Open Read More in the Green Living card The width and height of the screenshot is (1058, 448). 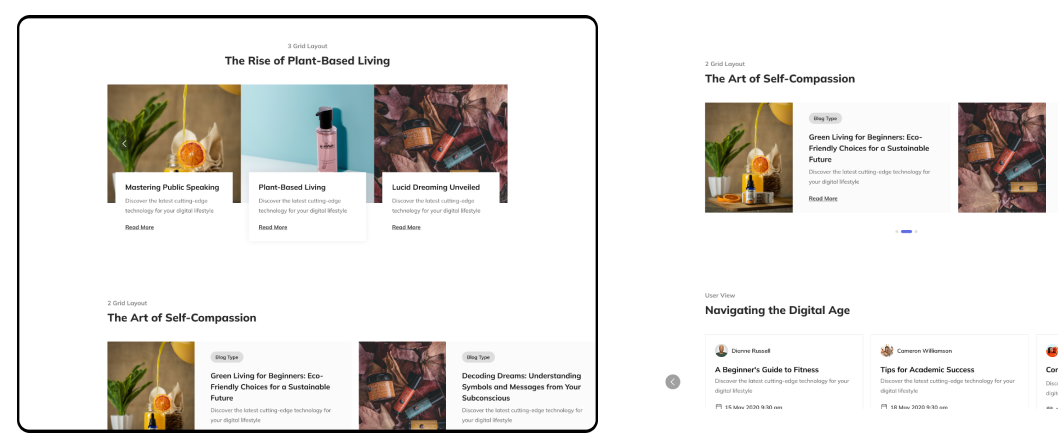coord(823,198)
